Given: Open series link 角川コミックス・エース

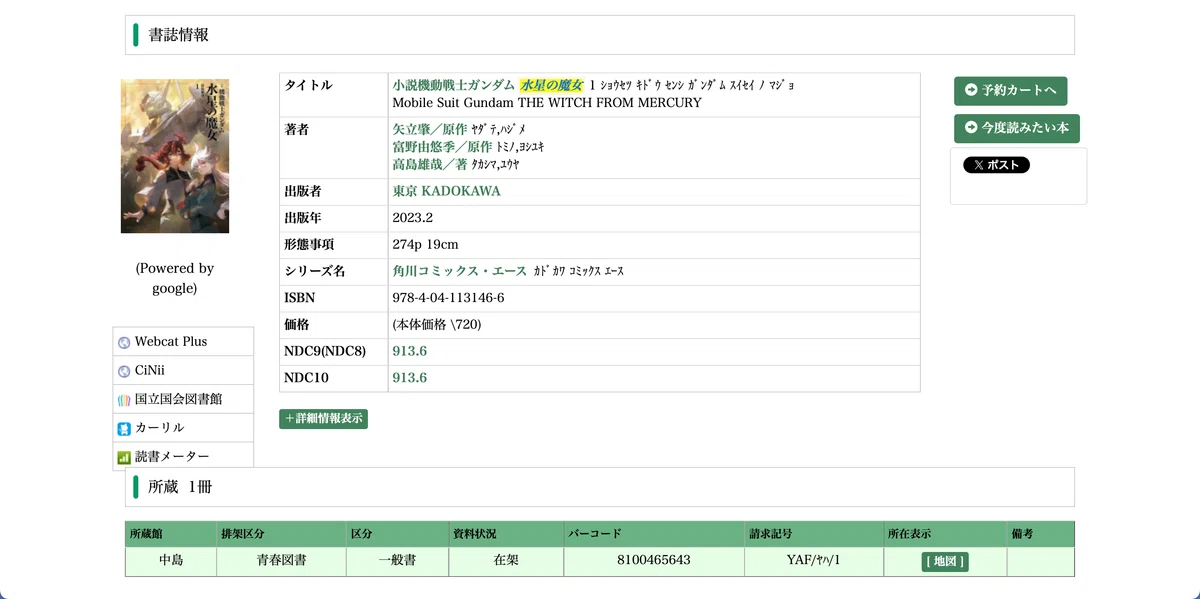Looking at the screenshot, I should (x=460, y=271).
